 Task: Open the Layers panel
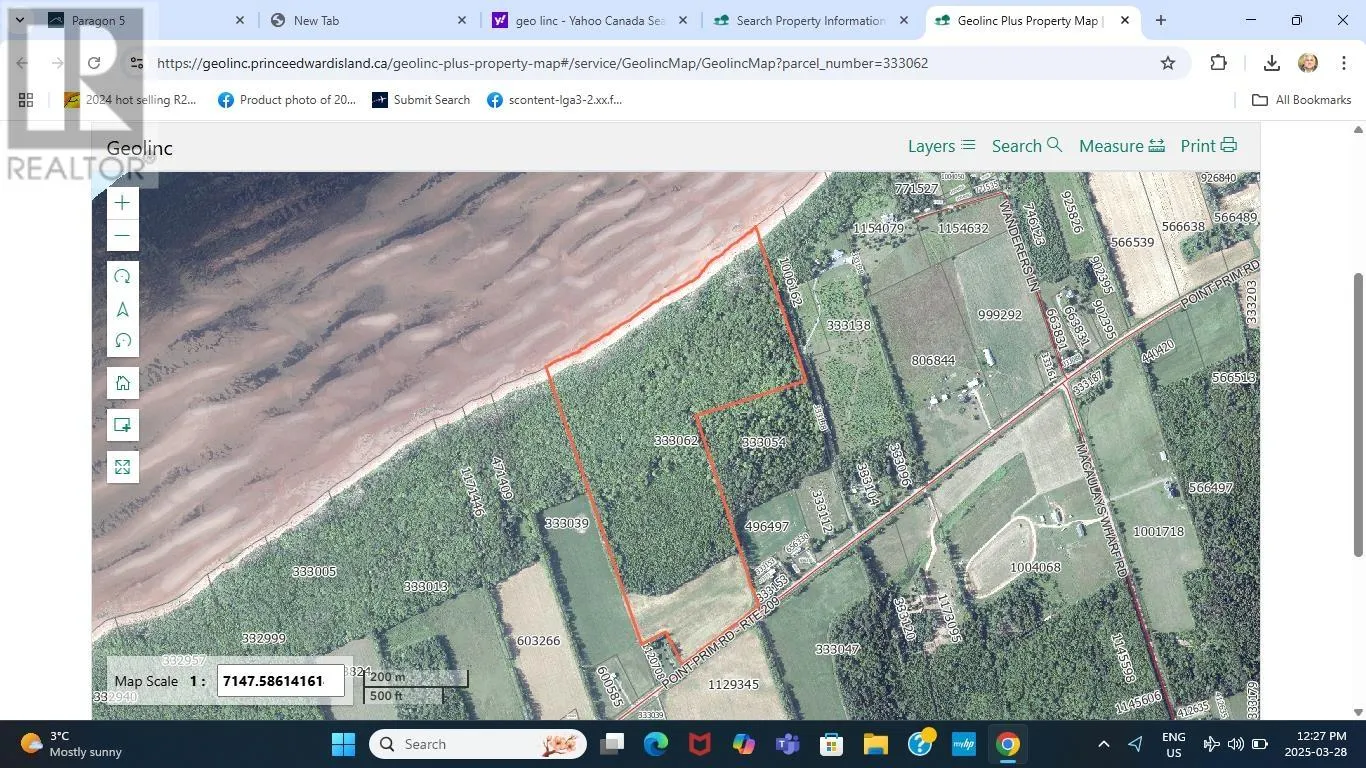tap(938, 146)
